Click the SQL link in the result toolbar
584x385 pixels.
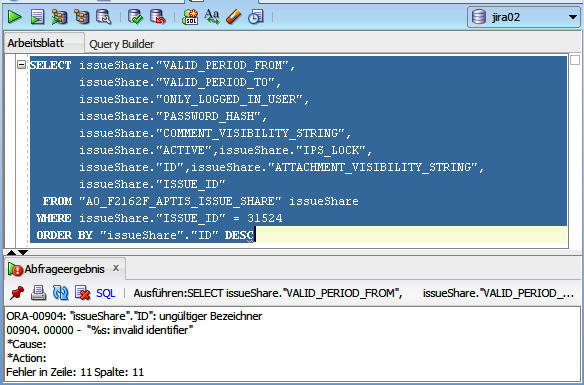pos(105,293)
